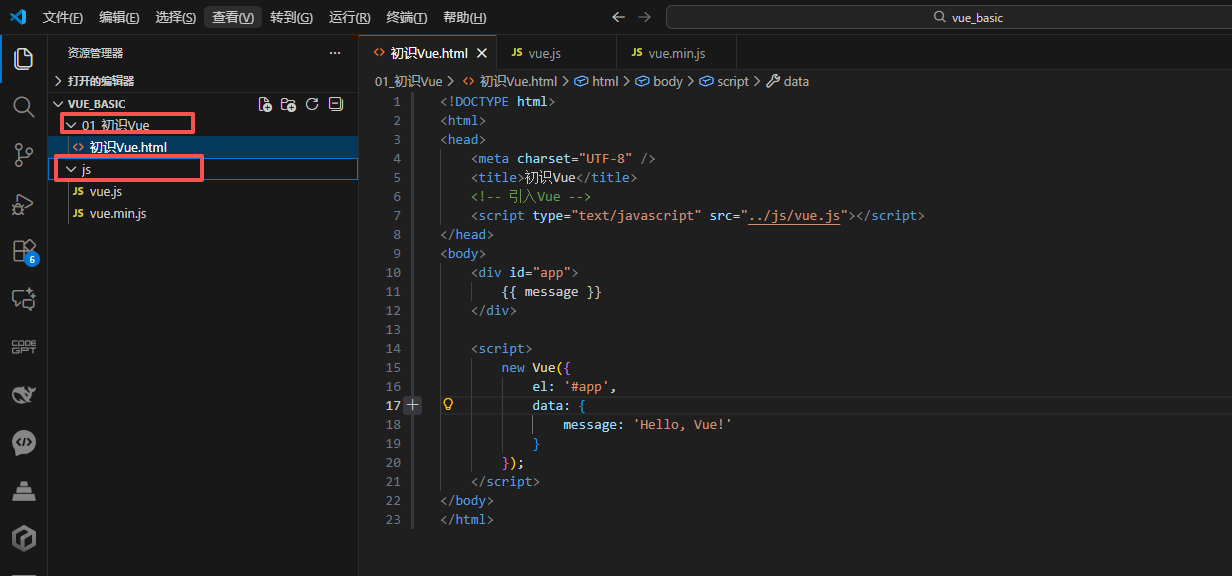Open the Search view in activity bar
1232x576 pixels.
(x=23, y=107)
